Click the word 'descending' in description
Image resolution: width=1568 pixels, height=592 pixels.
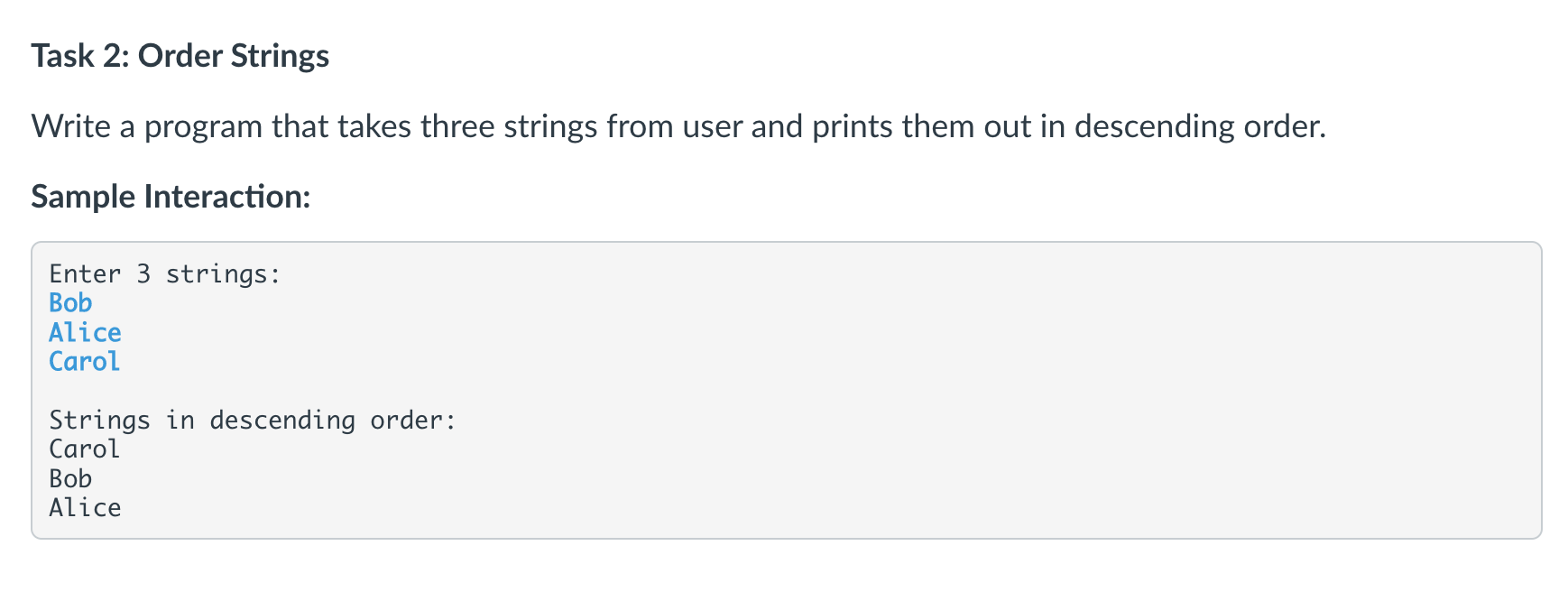click(1154, 126)
